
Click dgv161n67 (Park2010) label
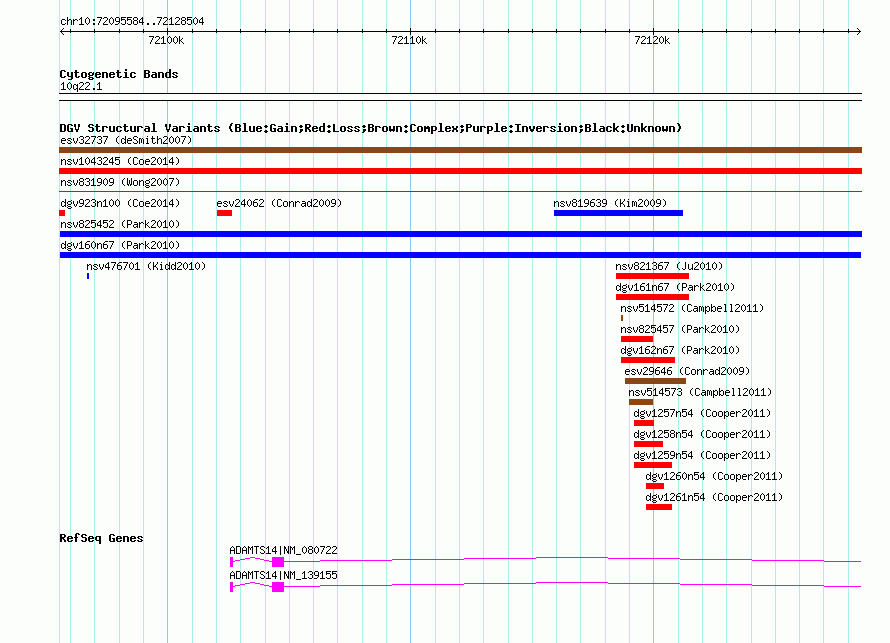click(675, 287)
